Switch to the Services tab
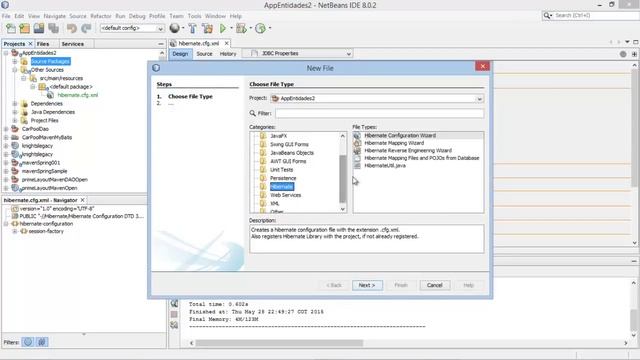Image resolution: width=640 pixels, height=360 pixels. pyautogui.click(x=73, y=44)
